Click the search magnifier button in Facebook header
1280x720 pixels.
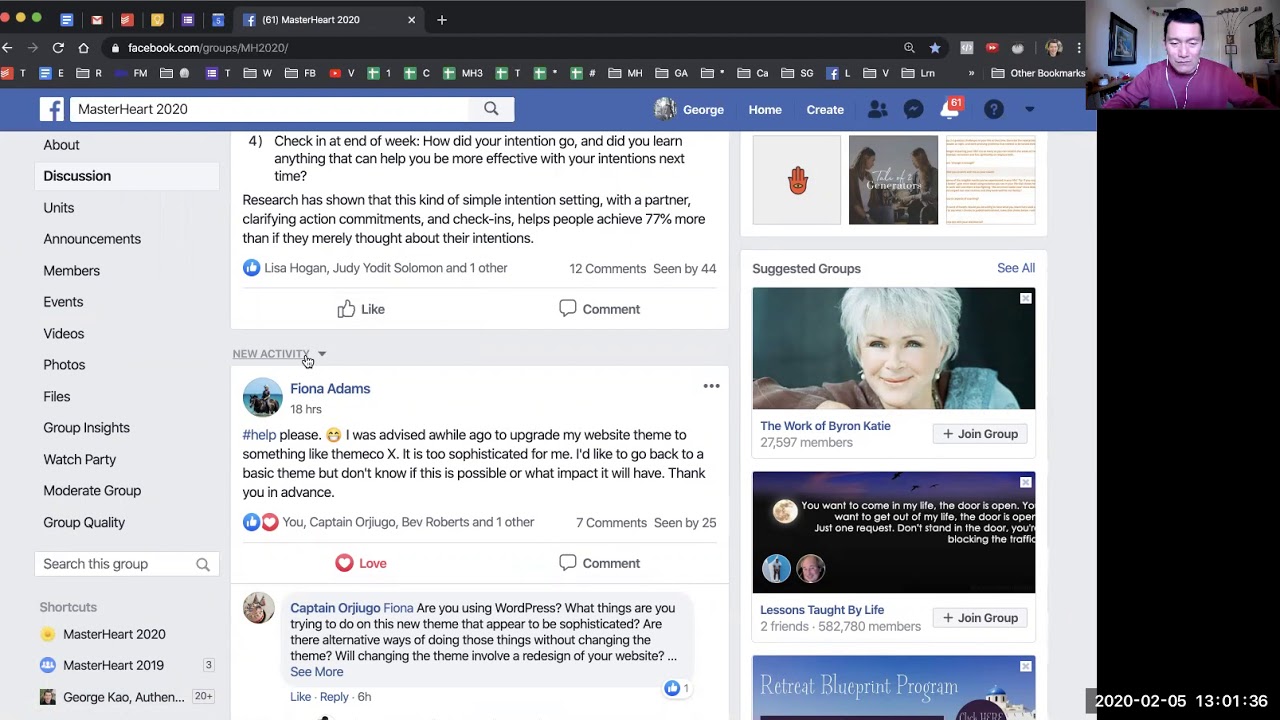[491, 109]
